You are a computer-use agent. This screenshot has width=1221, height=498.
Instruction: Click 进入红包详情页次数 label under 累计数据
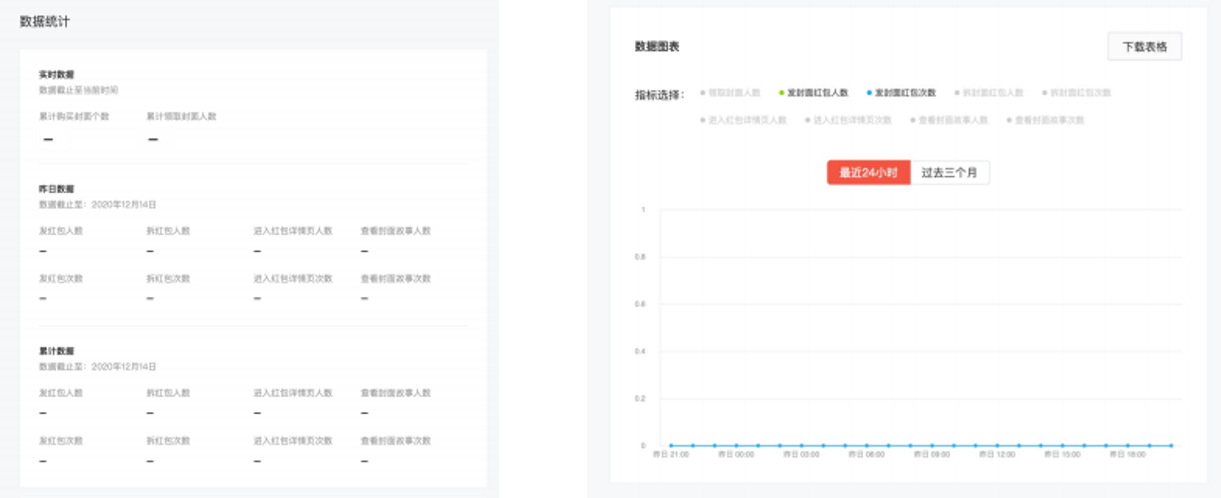[x=293, y=440]
